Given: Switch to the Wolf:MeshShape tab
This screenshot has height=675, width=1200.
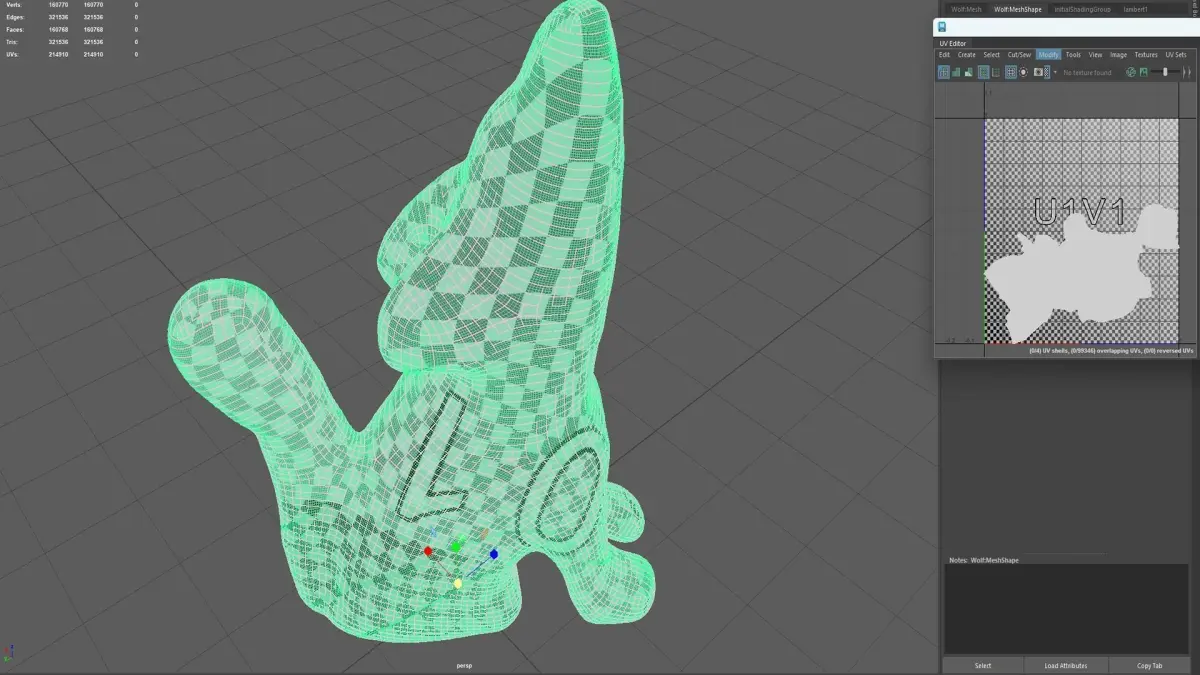Looking at the screenshot, I should pos(1016,9).
